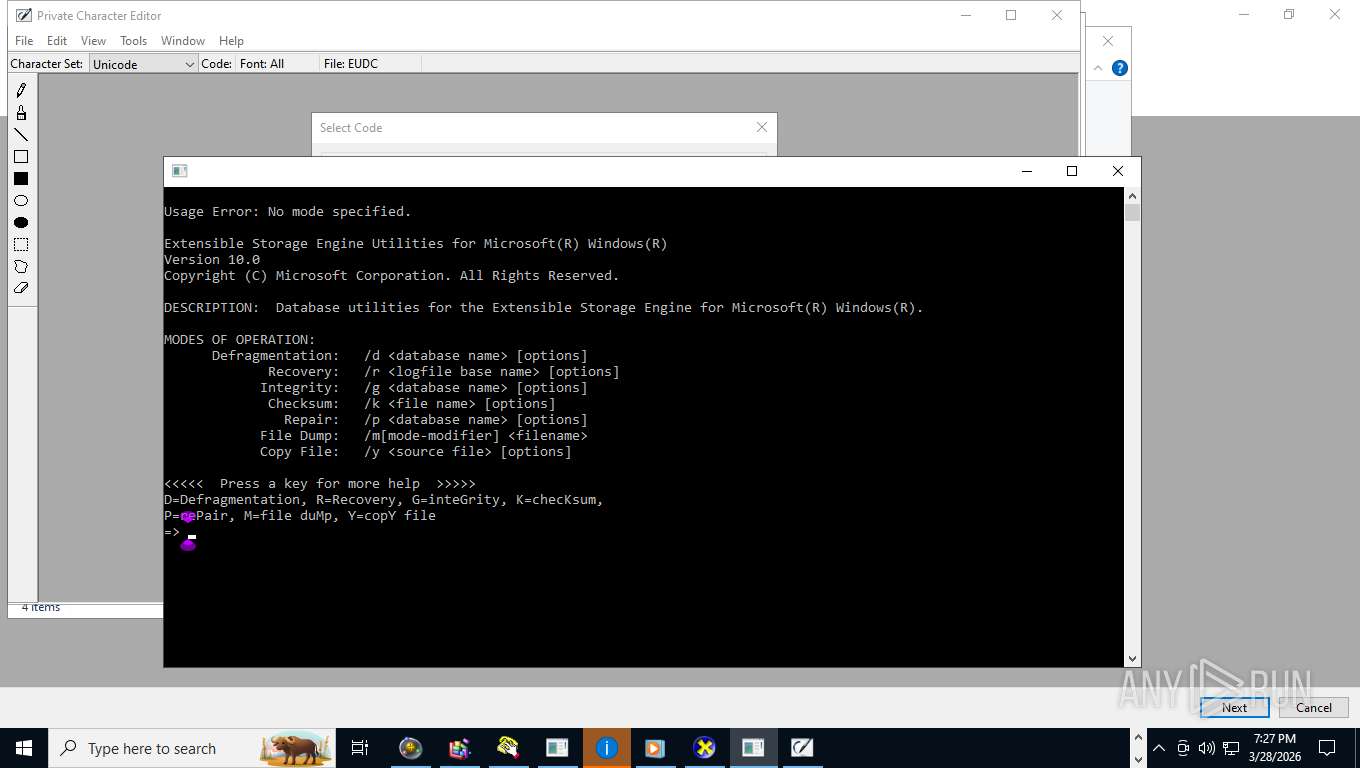Select the Hollow Rectangle tool
Screen dimensions: 1360x768
click(21, 157)
